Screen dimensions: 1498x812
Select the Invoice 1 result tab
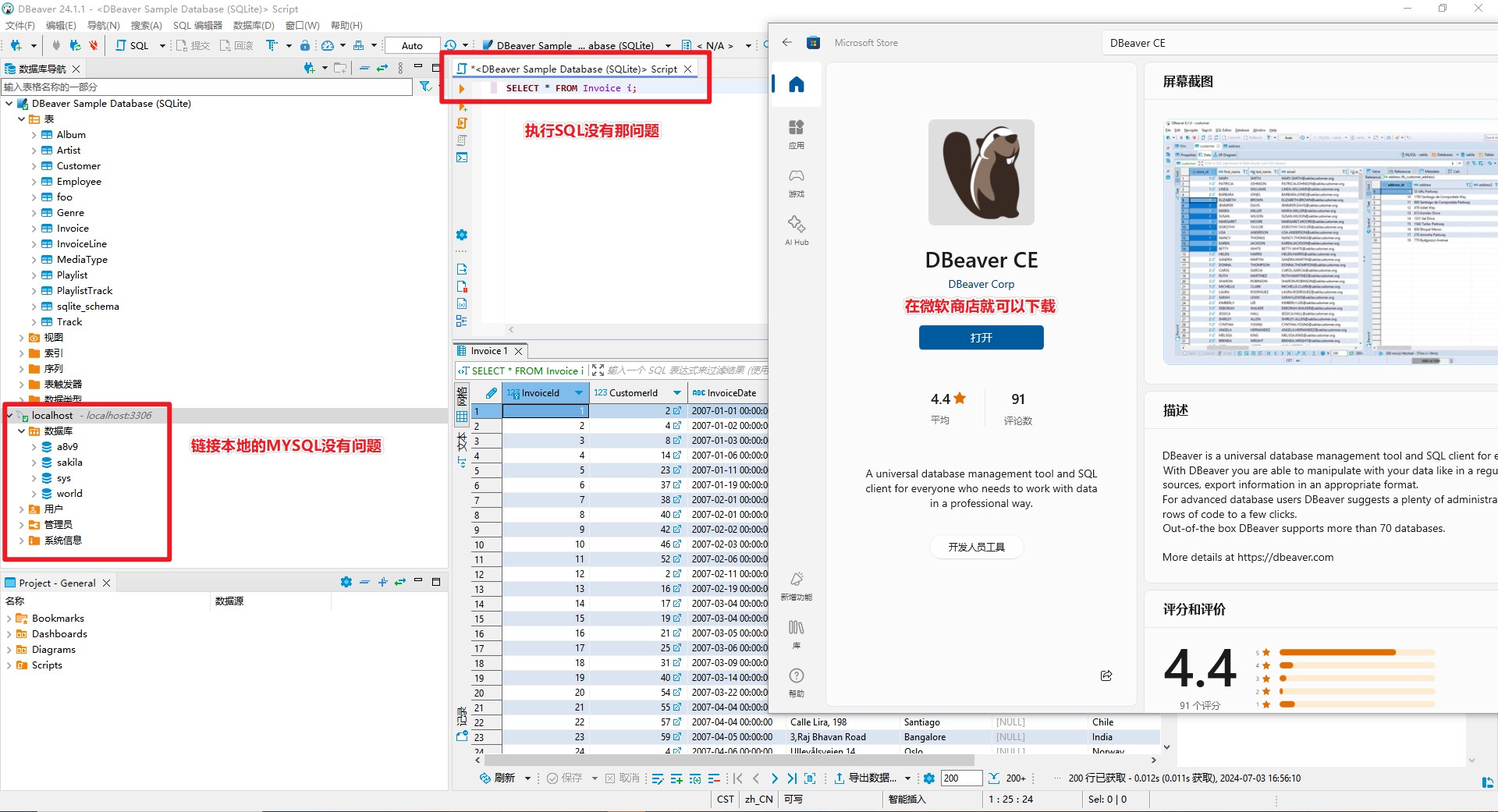coord(488,351)
